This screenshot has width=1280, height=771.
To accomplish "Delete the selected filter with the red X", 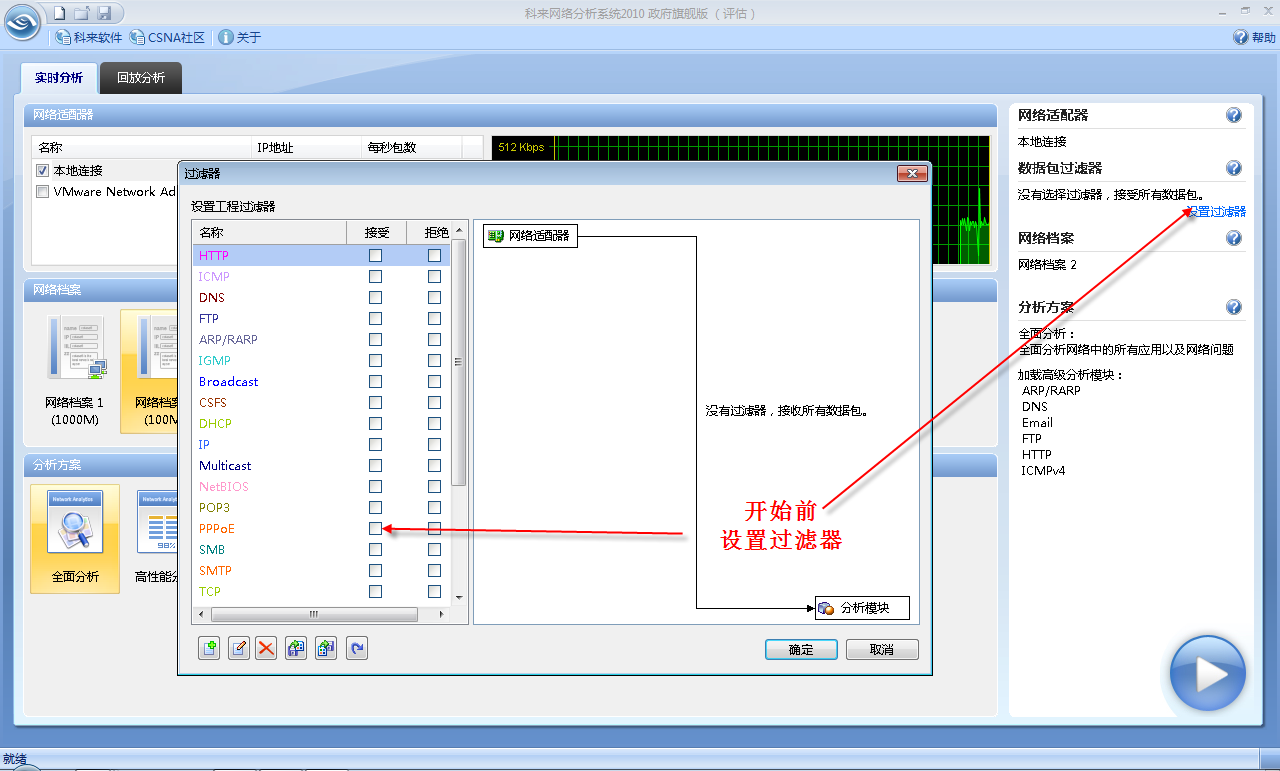I will coord(266,648).
